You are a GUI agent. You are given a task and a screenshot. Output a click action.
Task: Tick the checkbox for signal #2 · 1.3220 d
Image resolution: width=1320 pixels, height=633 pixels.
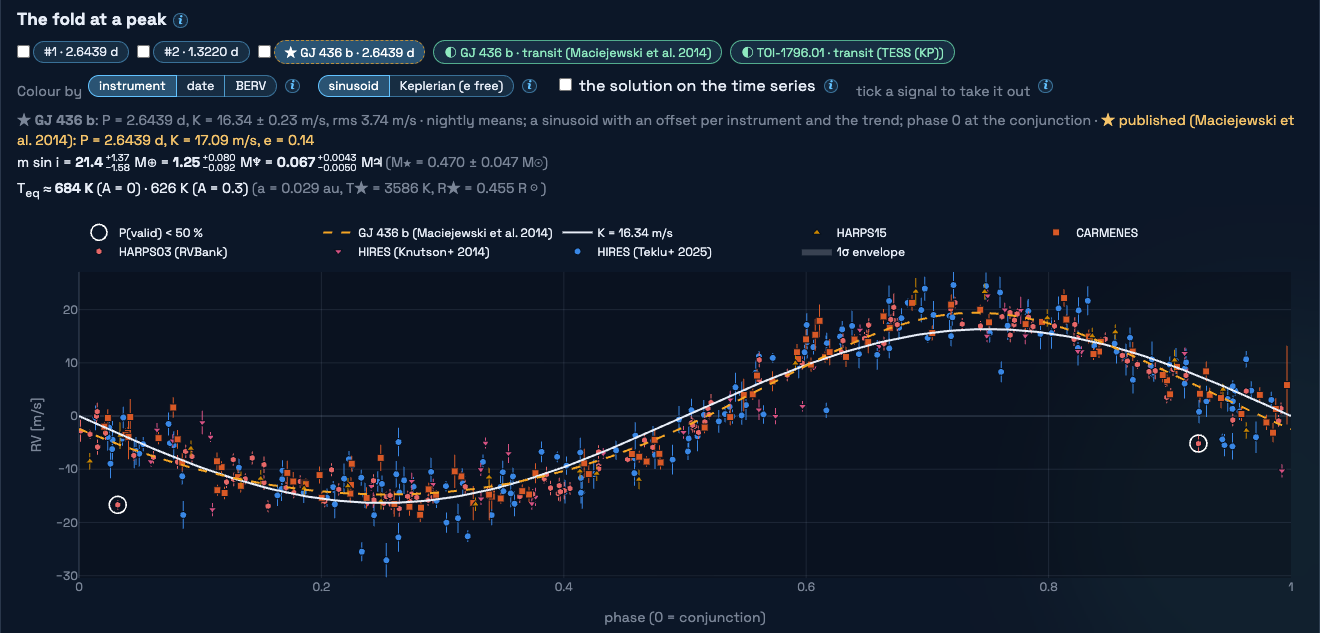tap(144, 51)
